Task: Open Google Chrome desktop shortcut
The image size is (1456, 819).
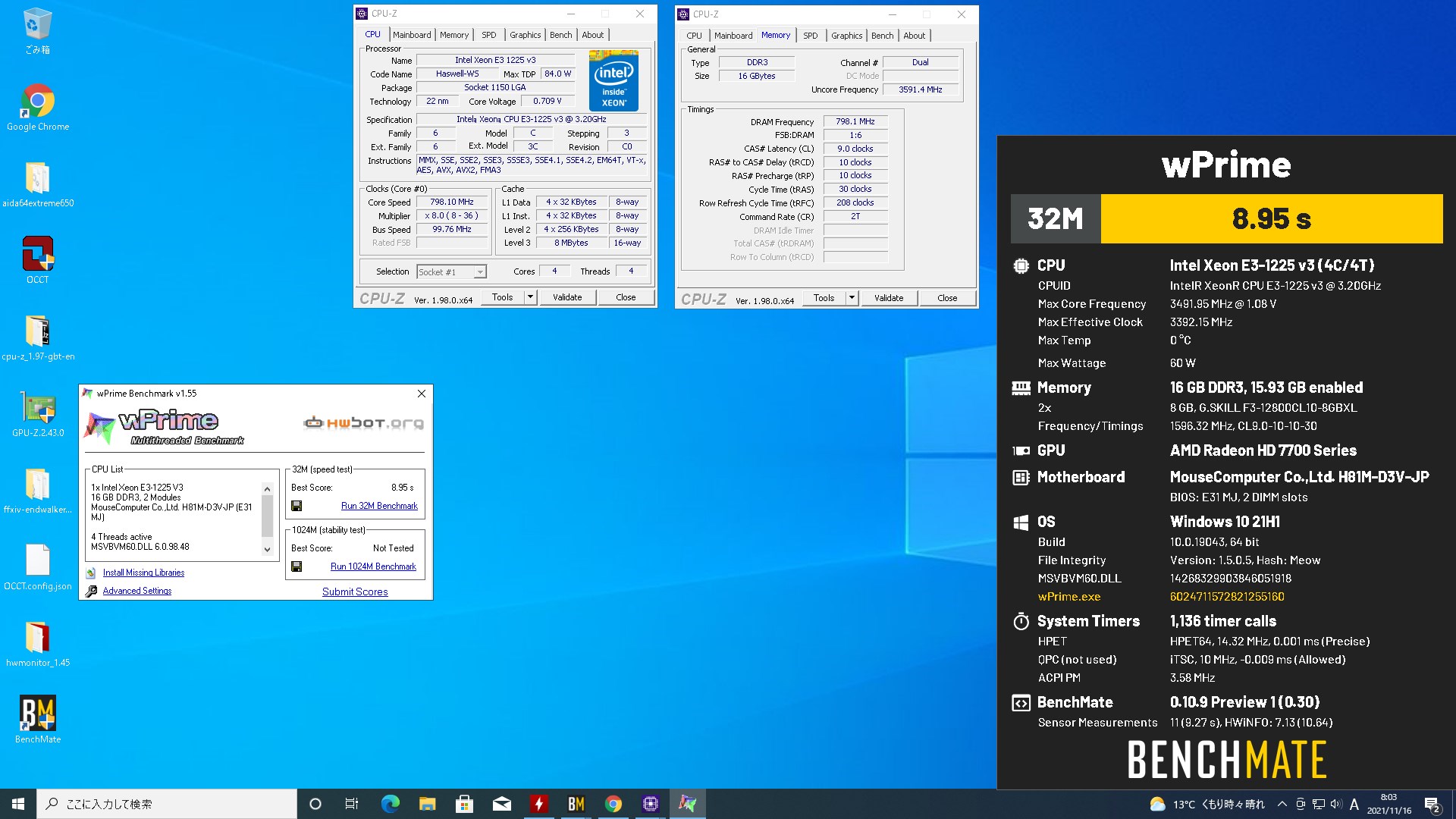Action: tap(37, 108)
